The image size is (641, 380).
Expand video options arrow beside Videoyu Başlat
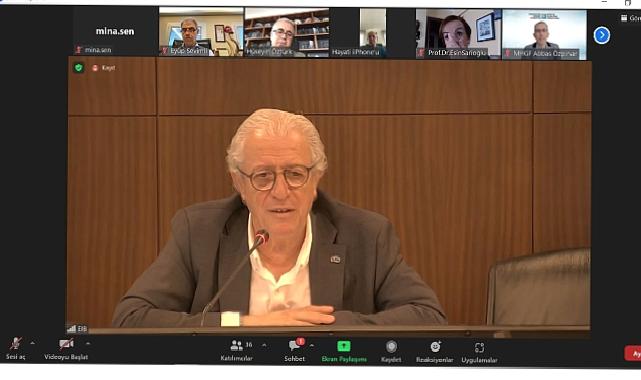(88, 343)
